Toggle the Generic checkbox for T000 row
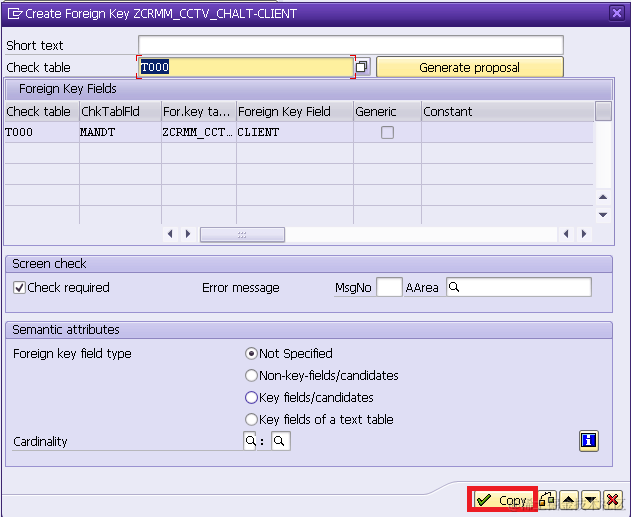Screen dimensions: 631x517 [x=387, y=132]
